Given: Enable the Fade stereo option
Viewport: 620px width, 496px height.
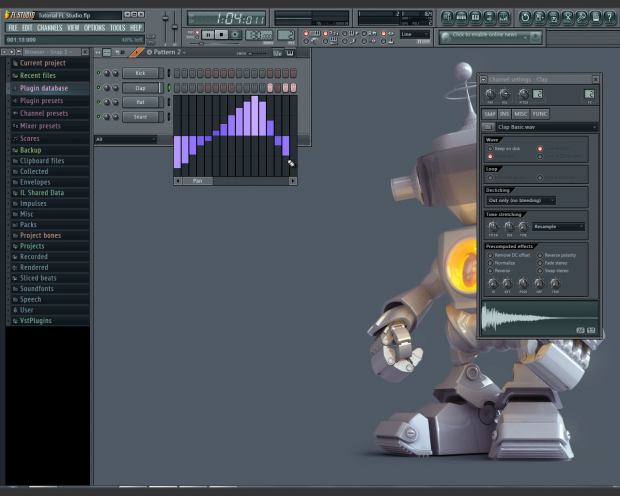Looking at the screenshot, I should click(x=540, y=263).
